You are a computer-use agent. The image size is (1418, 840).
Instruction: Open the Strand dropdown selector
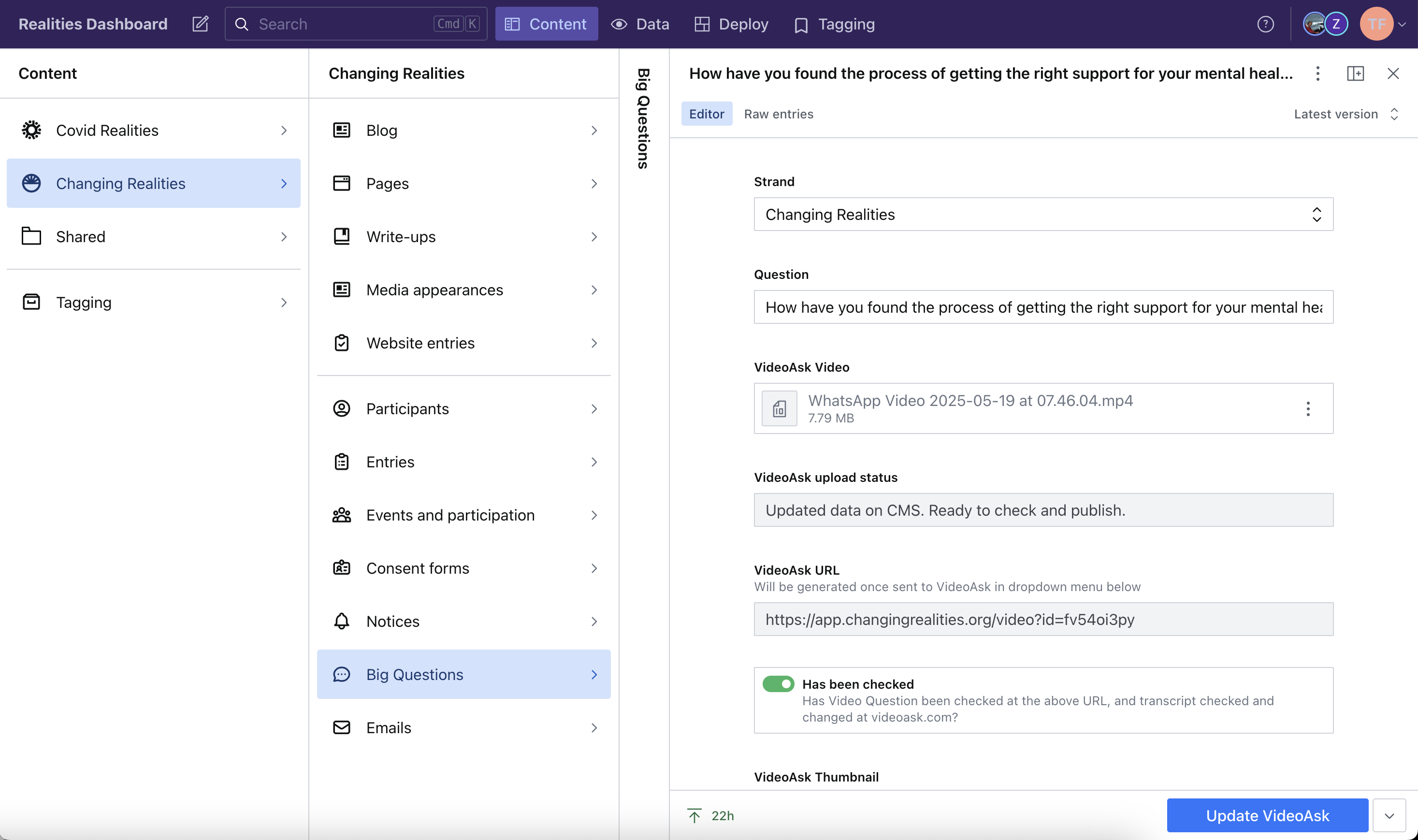(1043, 215)
